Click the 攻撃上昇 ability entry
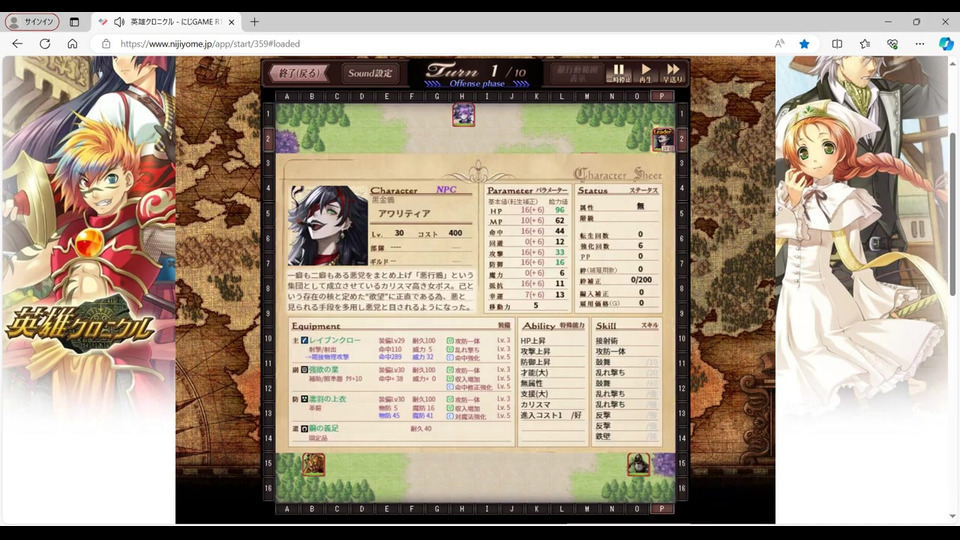 click(x=535, y=351)
